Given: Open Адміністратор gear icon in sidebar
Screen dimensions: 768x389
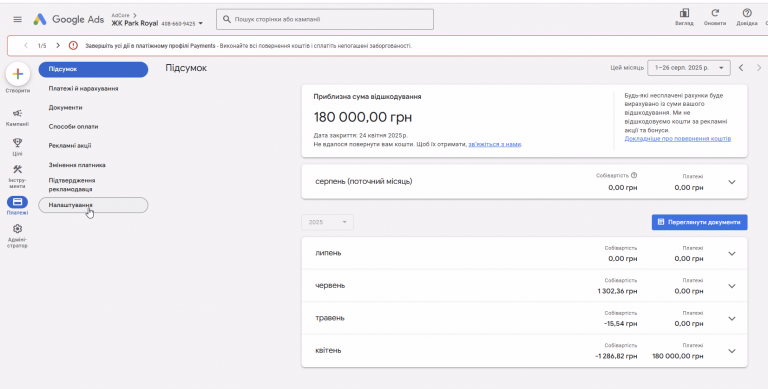Looking at the screenshot, I should pyautogui.click(x=18, y=229).
